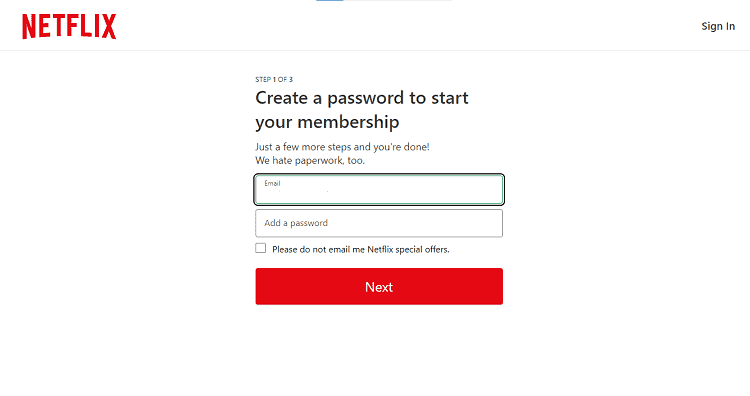Click the word 'Next' on button

point(379,287)
